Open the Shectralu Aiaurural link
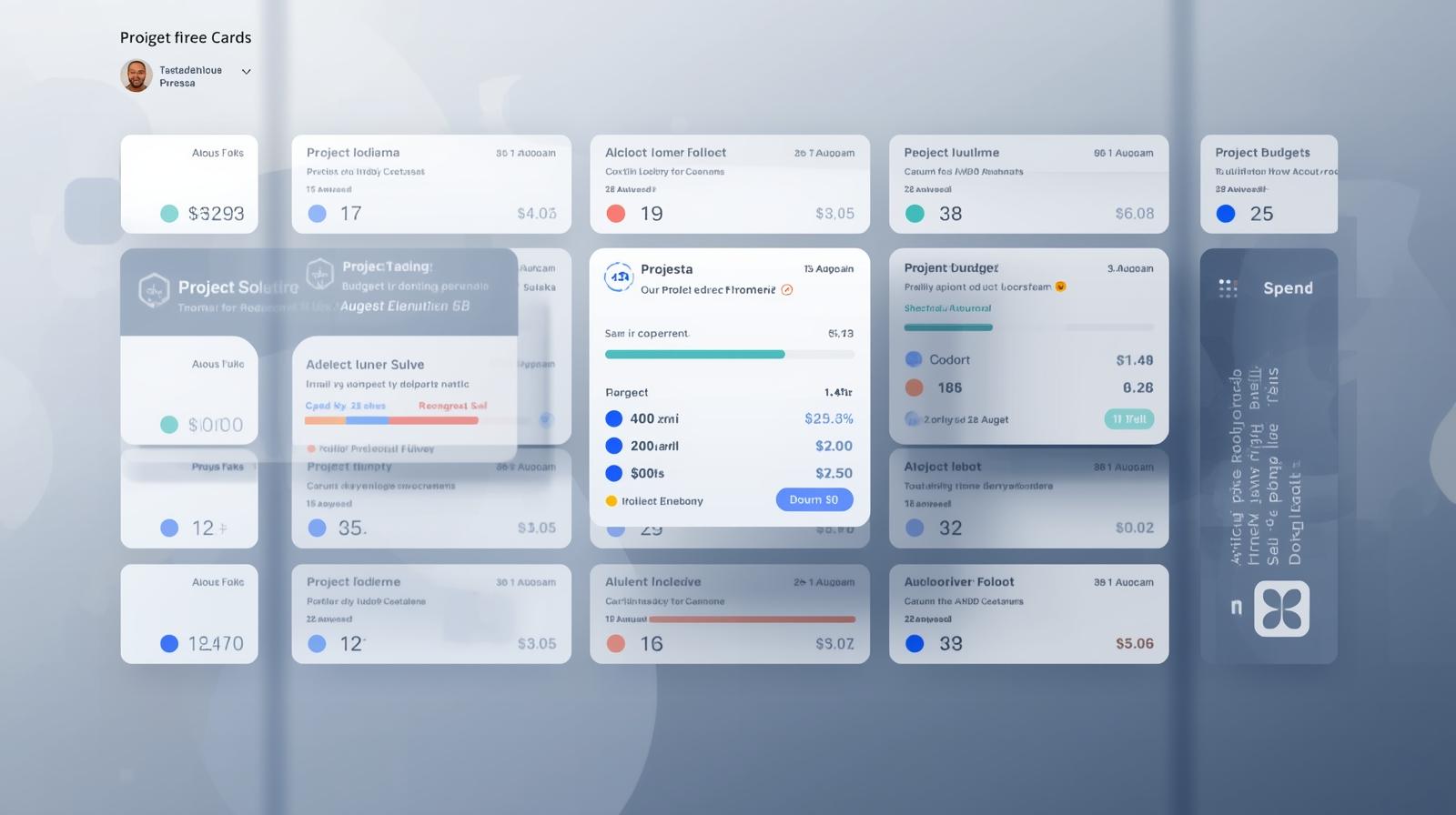This screenshot has height=815, width=1456. pos(947,308)
